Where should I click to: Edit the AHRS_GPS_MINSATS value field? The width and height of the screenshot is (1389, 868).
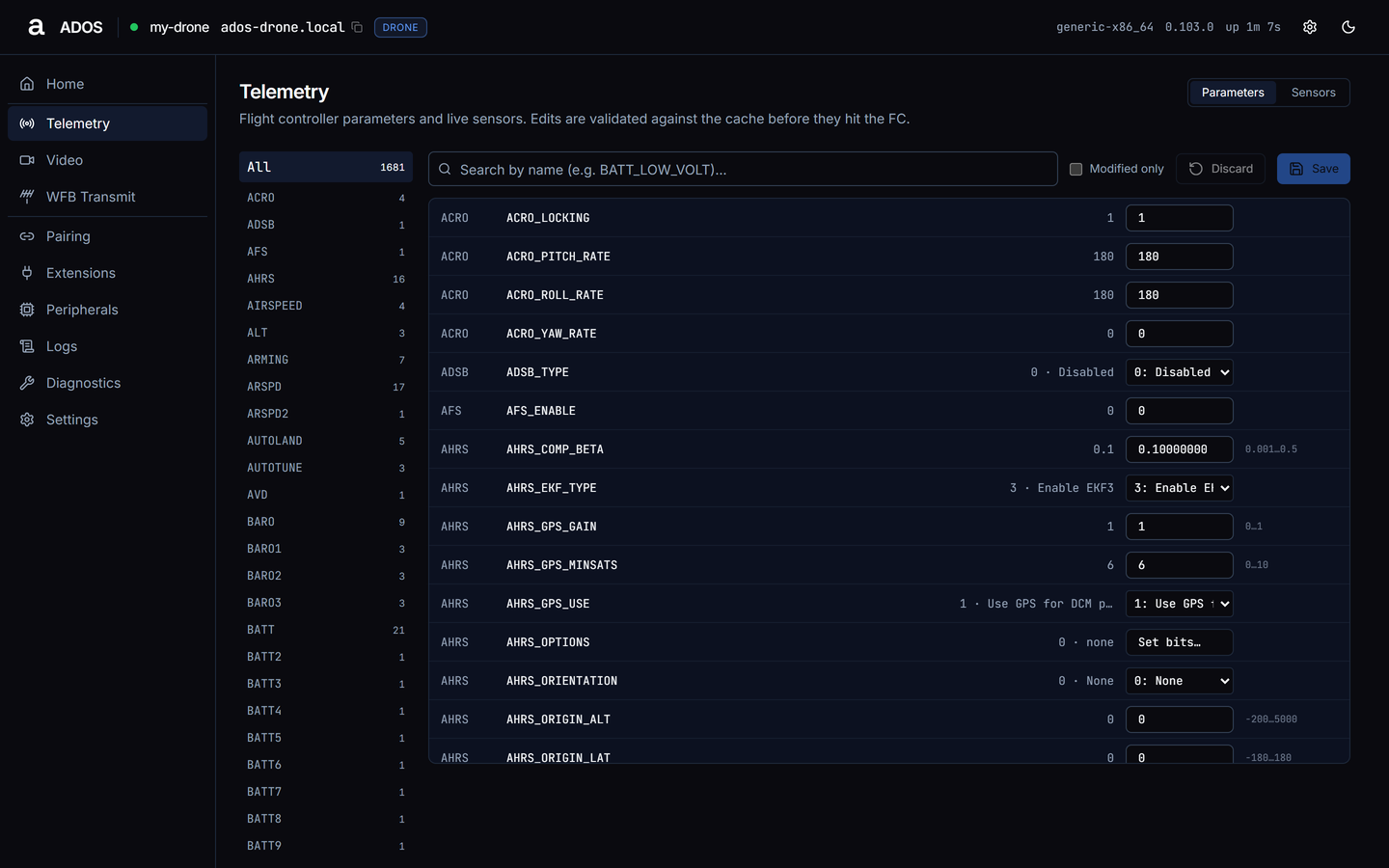click(x=1180, y=565)
